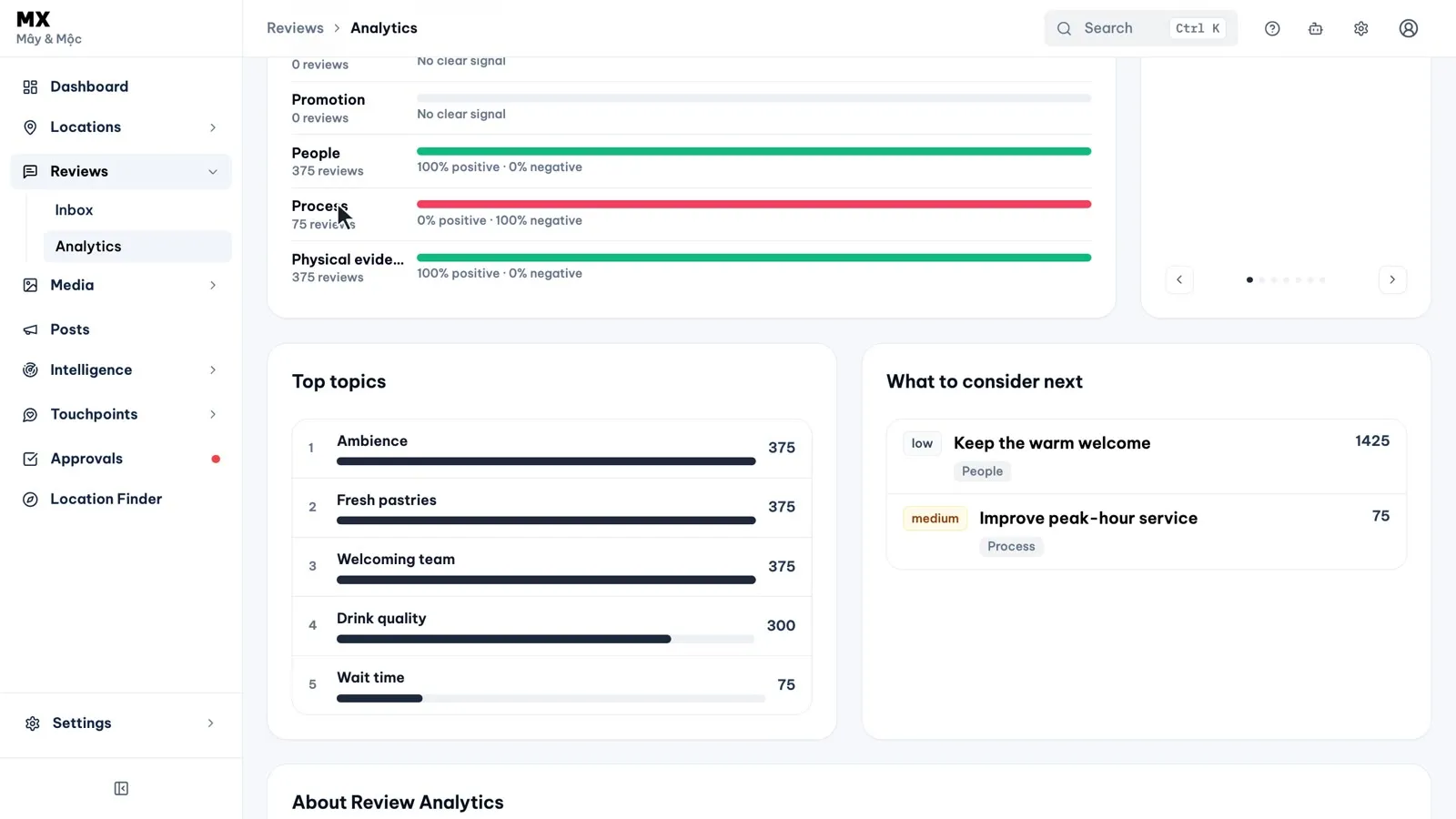Click the Ctrl K shortcut badge
Screen dimensions: 1456x819
tap(1198, 28)
